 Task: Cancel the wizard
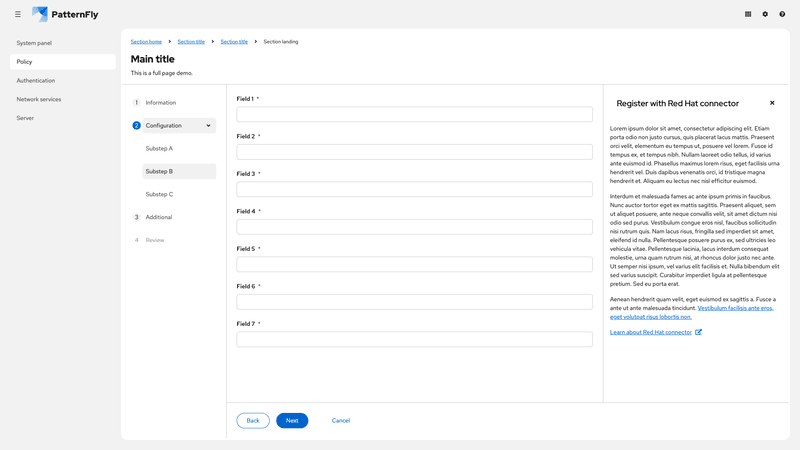coord(341,420)
